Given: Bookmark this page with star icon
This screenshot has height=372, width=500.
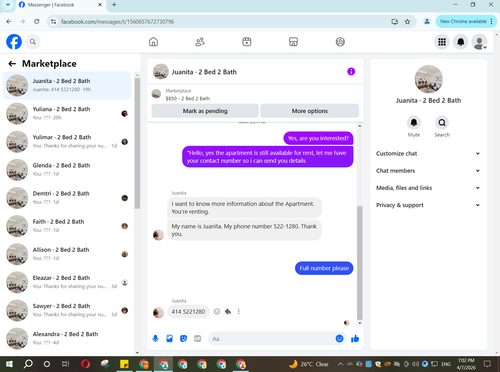Looking at the screenshot, I should 407,22.
